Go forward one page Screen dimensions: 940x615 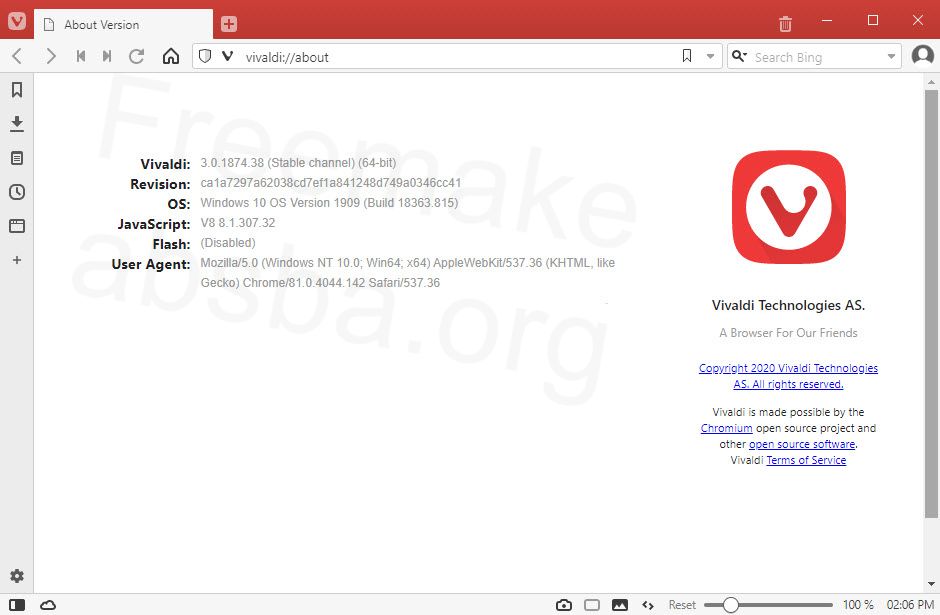[51, 56]
